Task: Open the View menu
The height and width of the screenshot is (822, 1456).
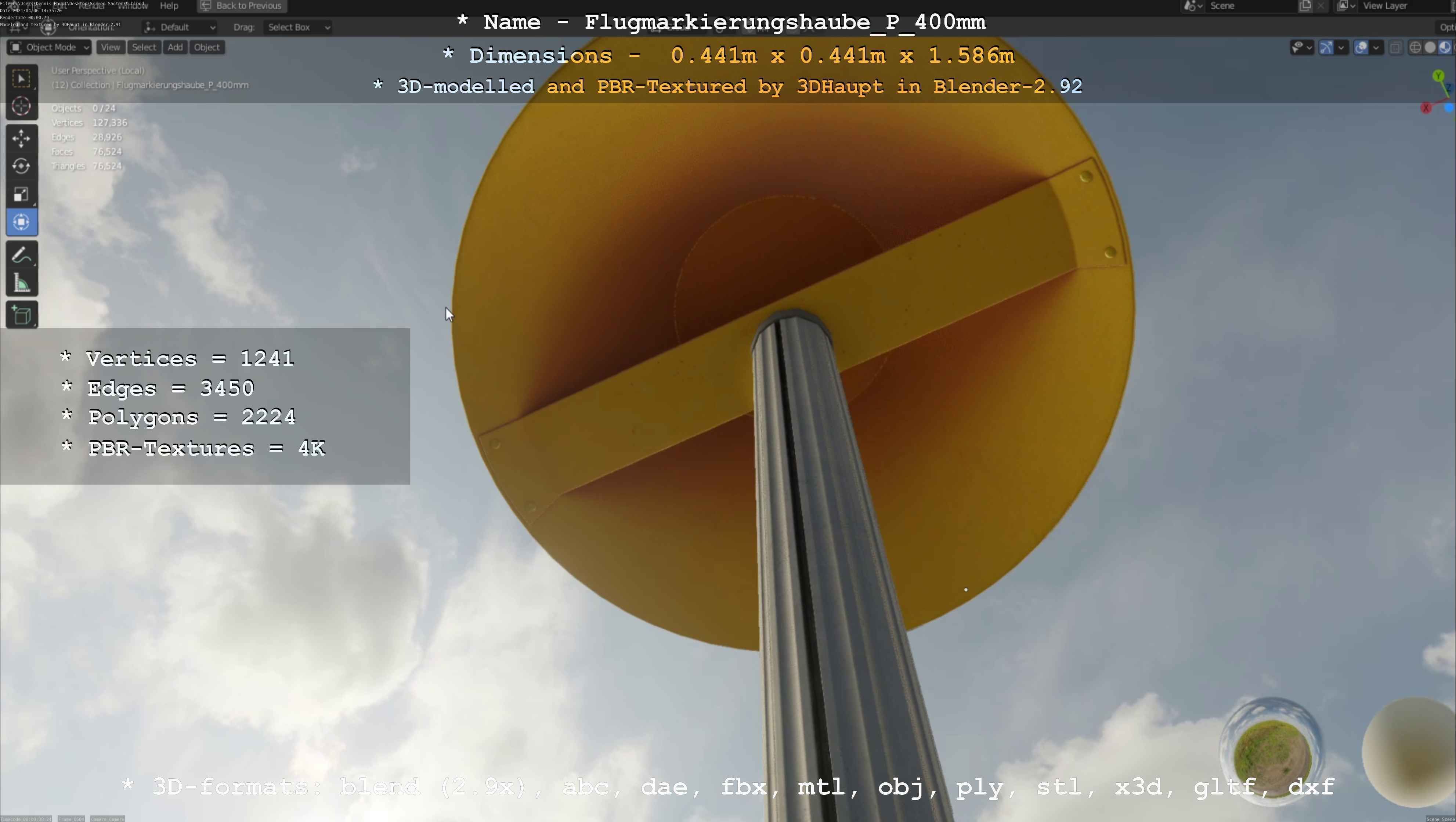Action: pos(110,47)
